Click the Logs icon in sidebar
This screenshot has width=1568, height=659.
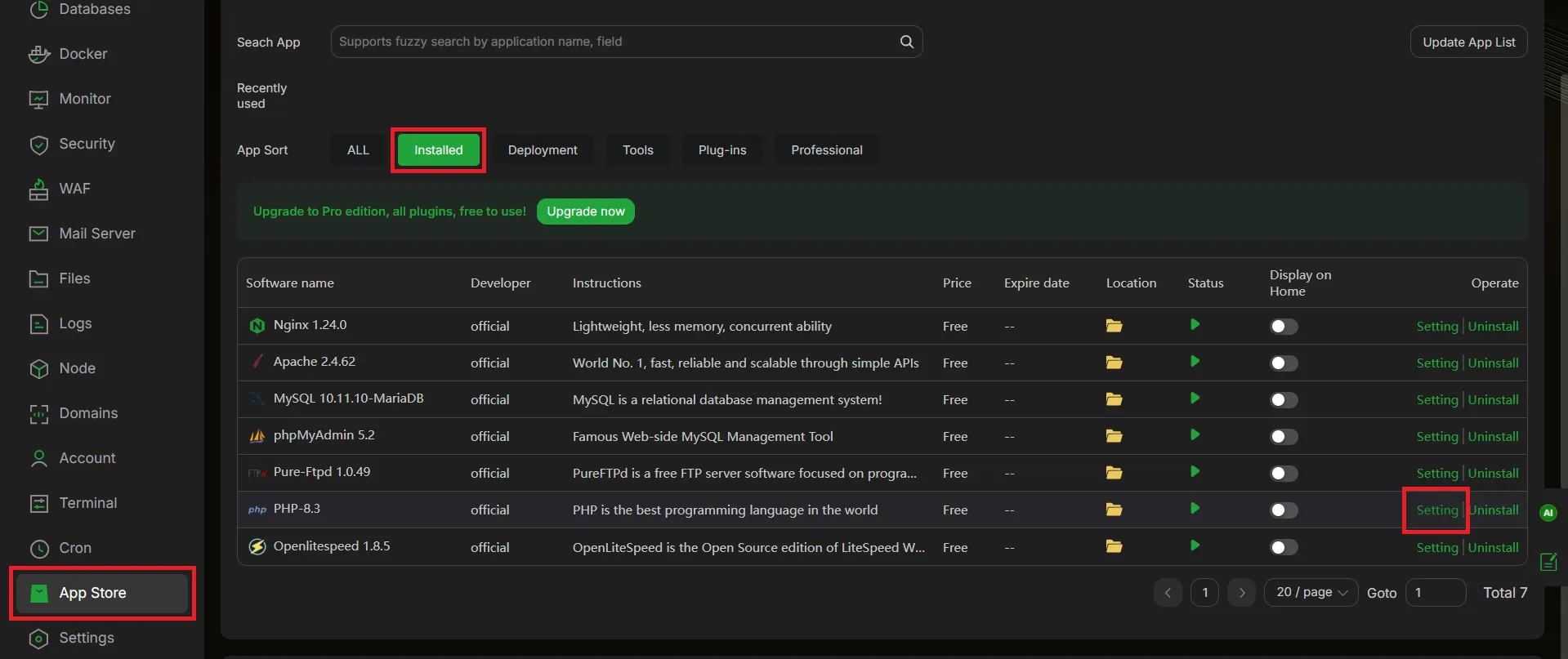click(x=38, y=324)
